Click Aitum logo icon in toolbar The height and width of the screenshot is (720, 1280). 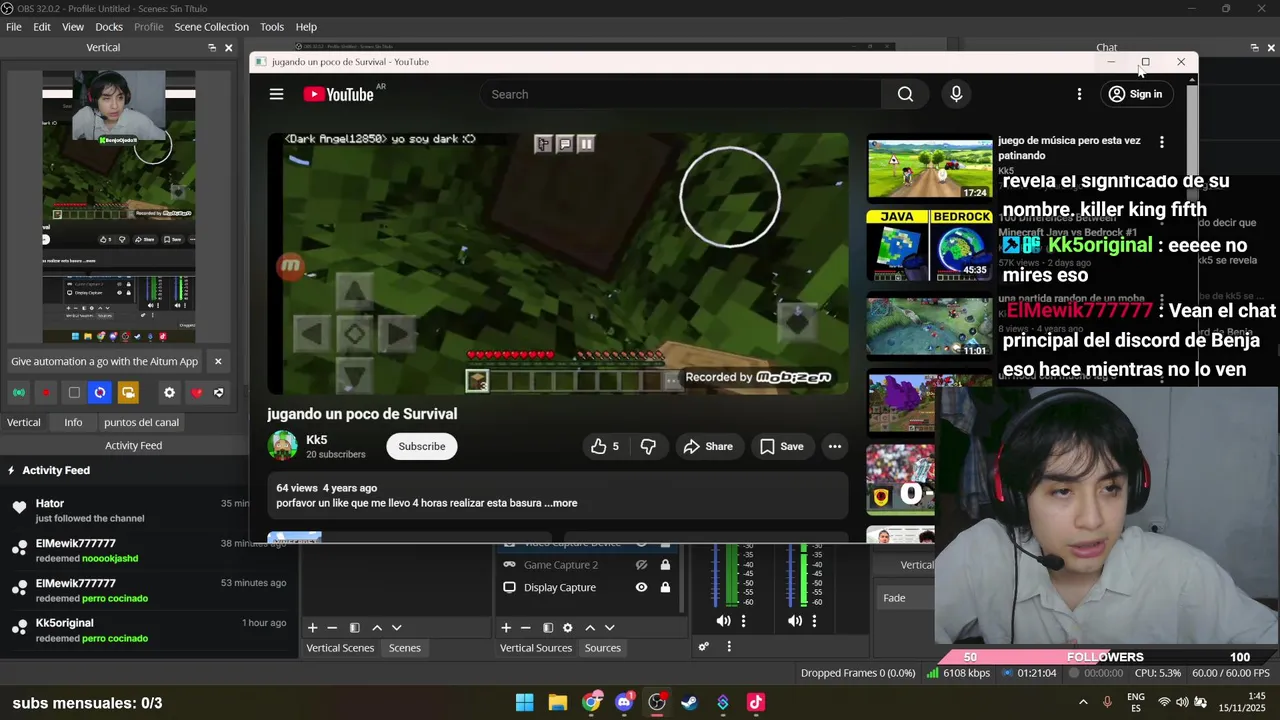coord(219,393)
